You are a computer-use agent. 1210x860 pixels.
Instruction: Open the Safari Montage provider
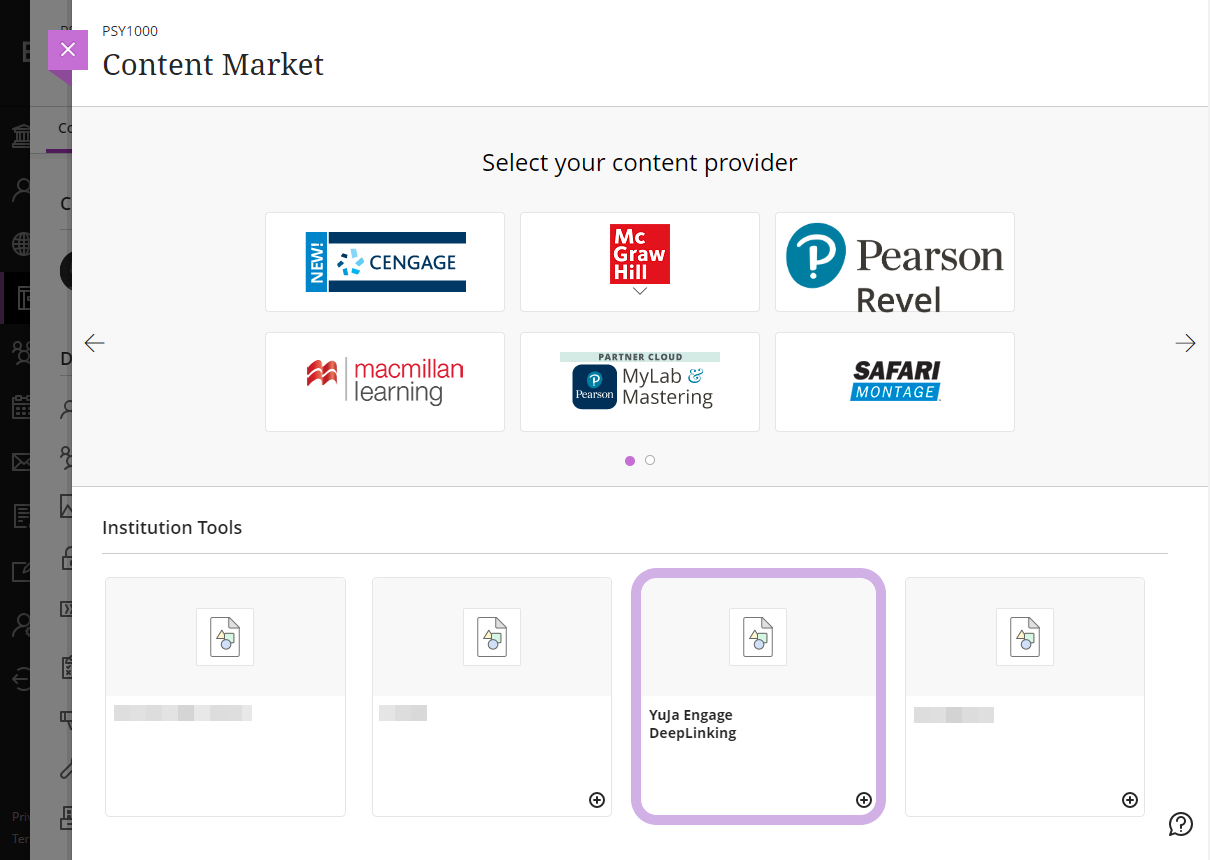[895, 382]
